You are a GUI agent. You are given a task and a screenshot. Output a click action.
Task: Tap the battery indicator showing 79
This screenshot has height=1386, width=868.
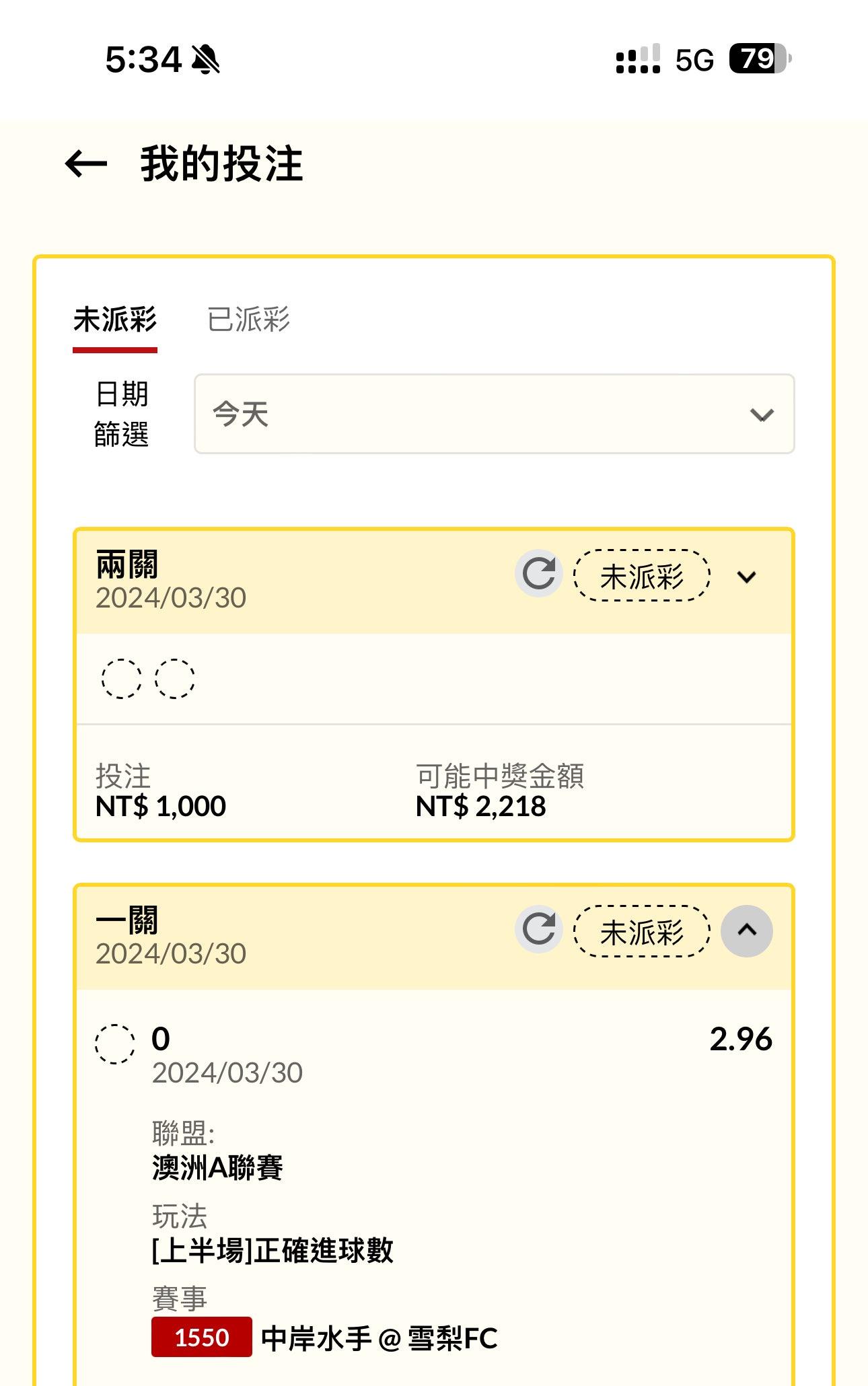point(760,59)
